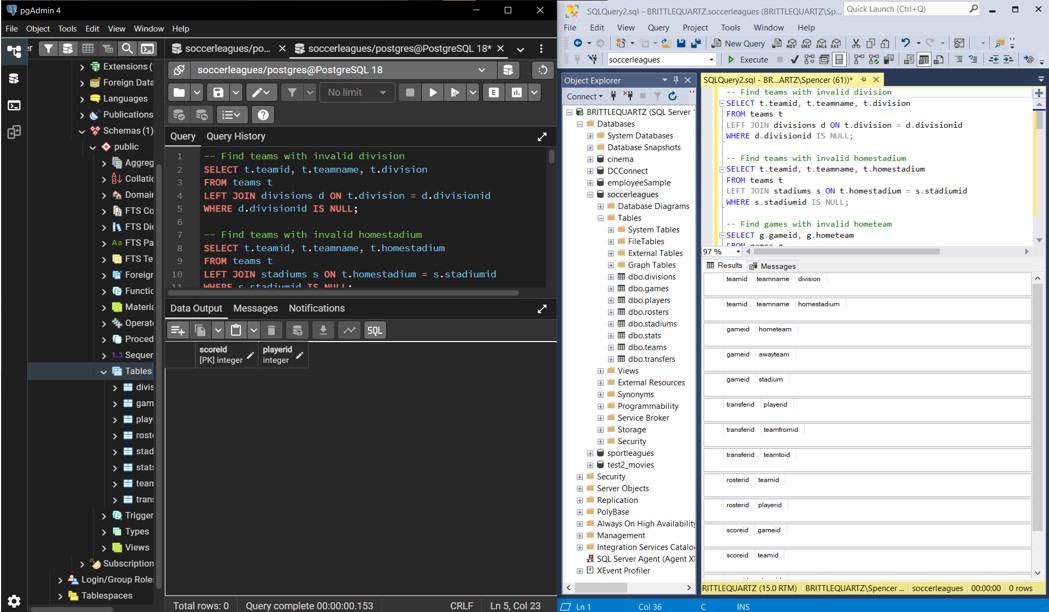Click the Quick Launch search box in SSMS

pyautogui.click(x=912, y=9)
